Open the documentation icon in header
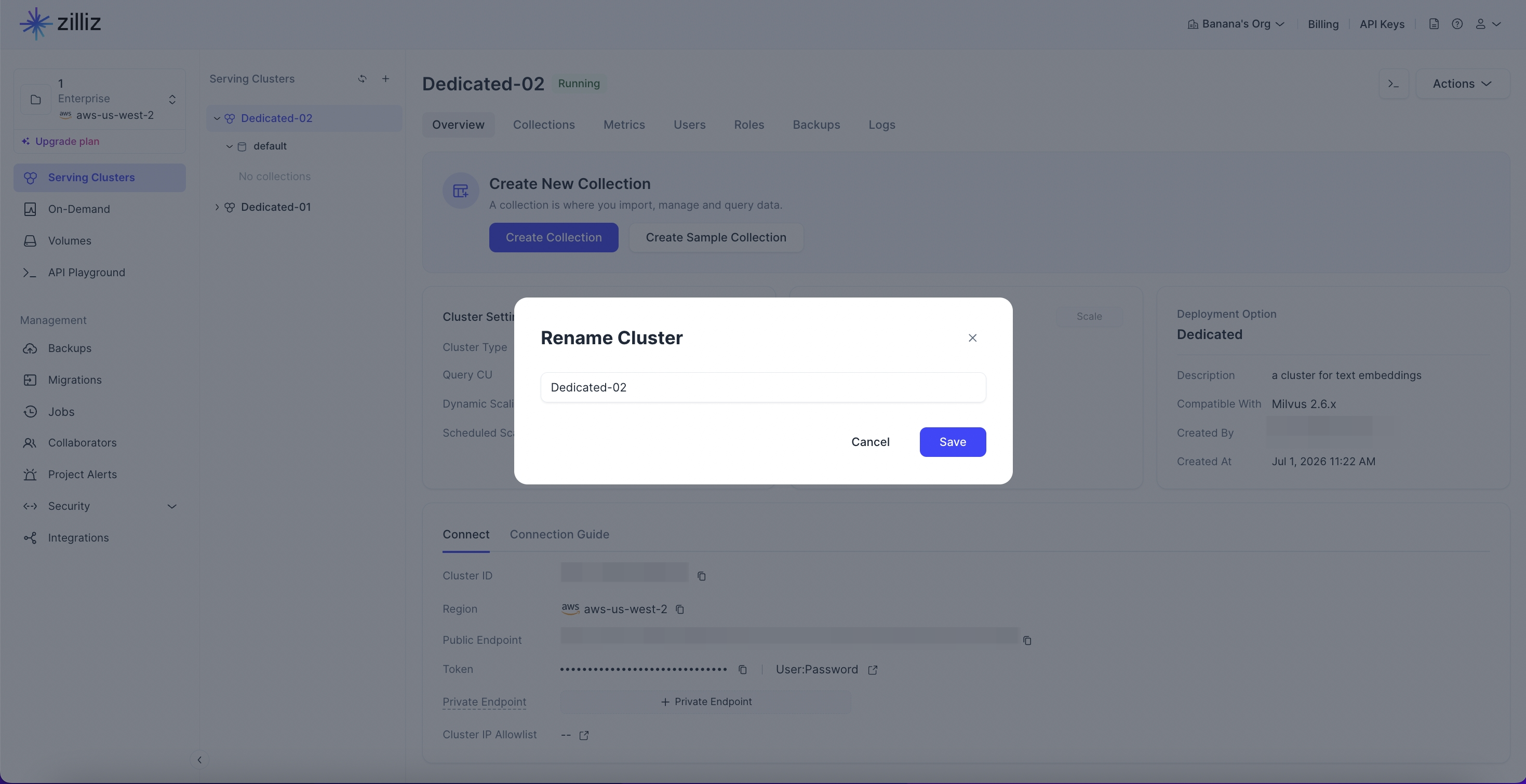Screen dimensions: 1526x784 [1434, 24]
